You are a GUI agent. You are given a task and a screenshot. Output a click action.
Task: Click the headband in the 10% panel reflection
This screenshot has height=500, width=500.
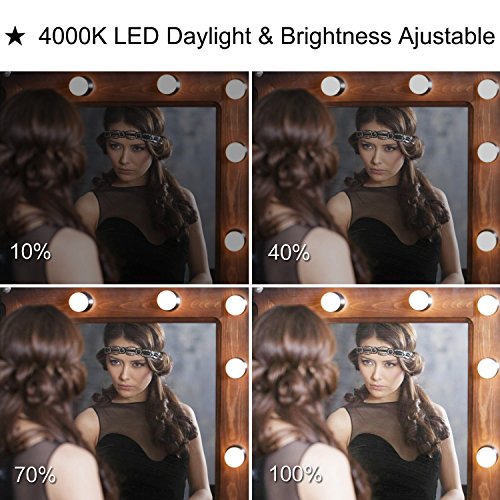pyautogui.click(x=135, y=137)
